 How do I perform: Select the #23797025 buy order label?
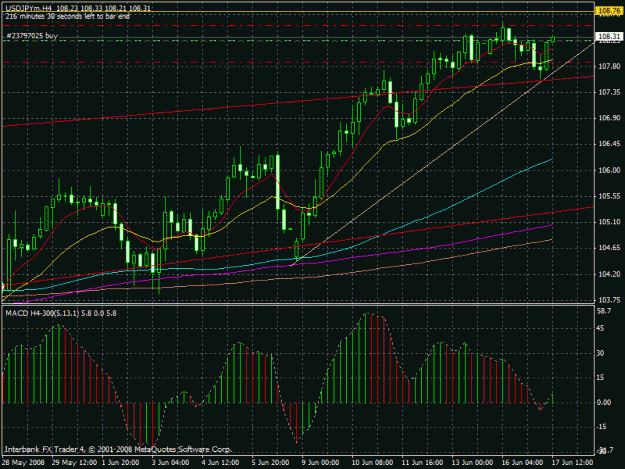(32, 36)
